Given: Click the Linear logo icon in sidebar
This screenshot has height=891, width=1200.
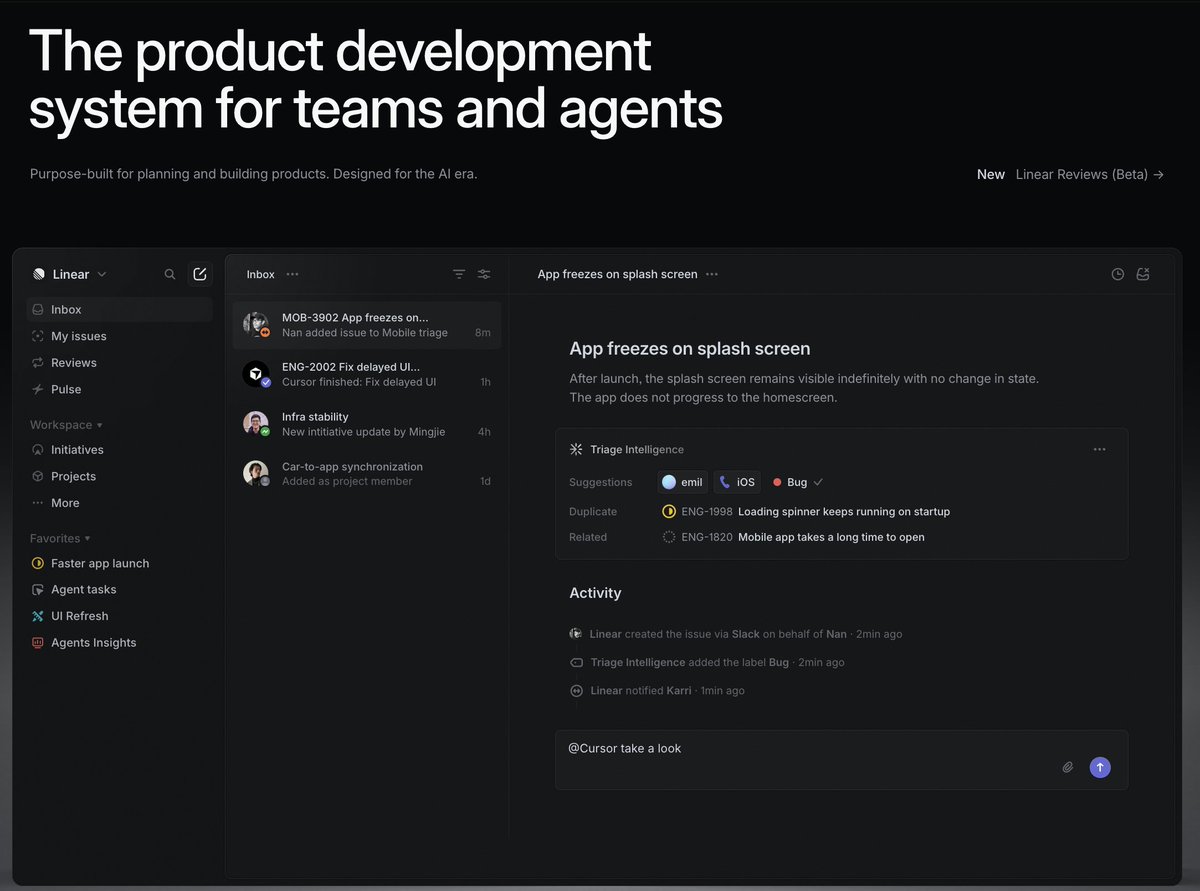Looking at the screenshot, I should point(39,274).
